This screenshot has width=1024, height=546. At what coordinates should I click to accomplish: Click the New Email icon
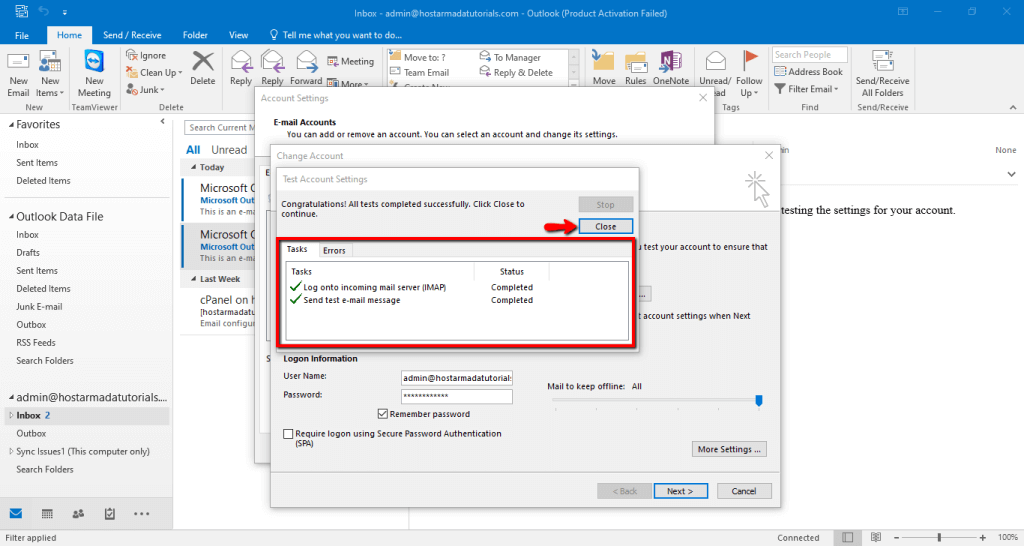tap(18, 63)
